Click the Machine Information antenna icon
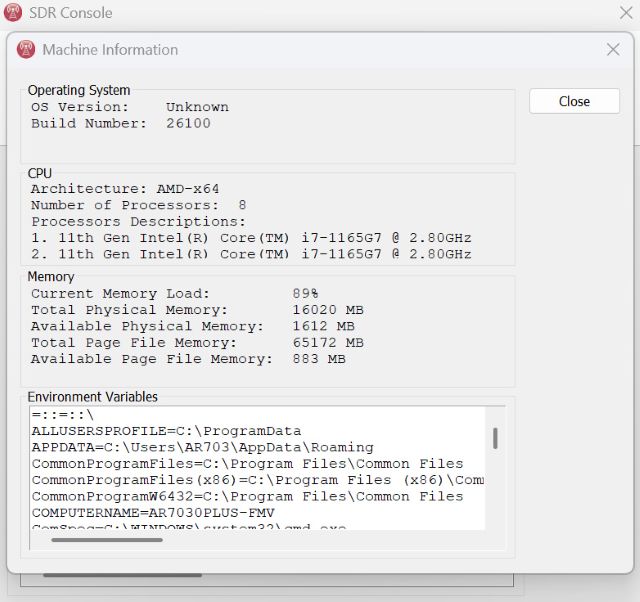 click(x=26, y=49)
